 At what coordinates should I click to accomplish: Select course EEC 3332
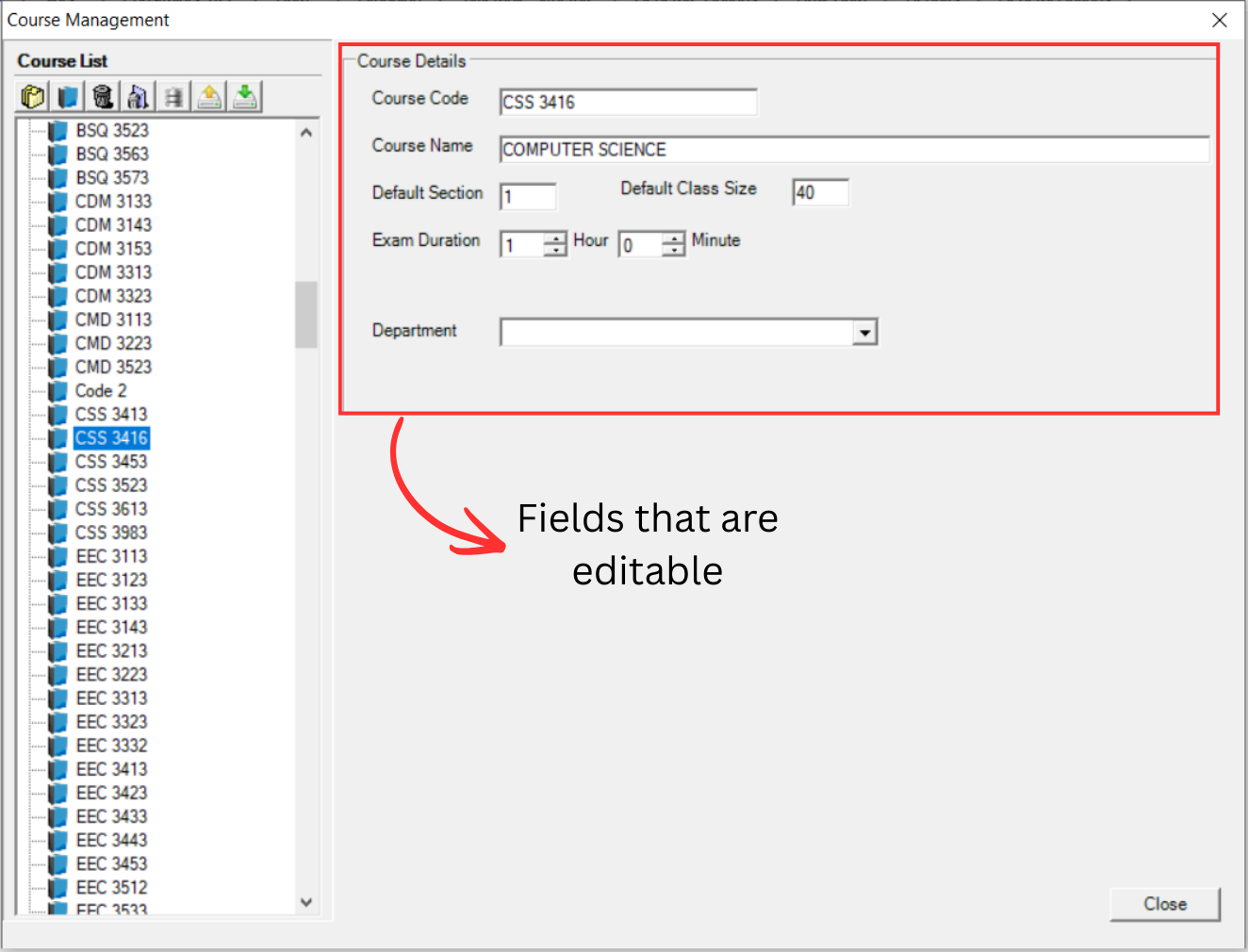click(111, 746)
